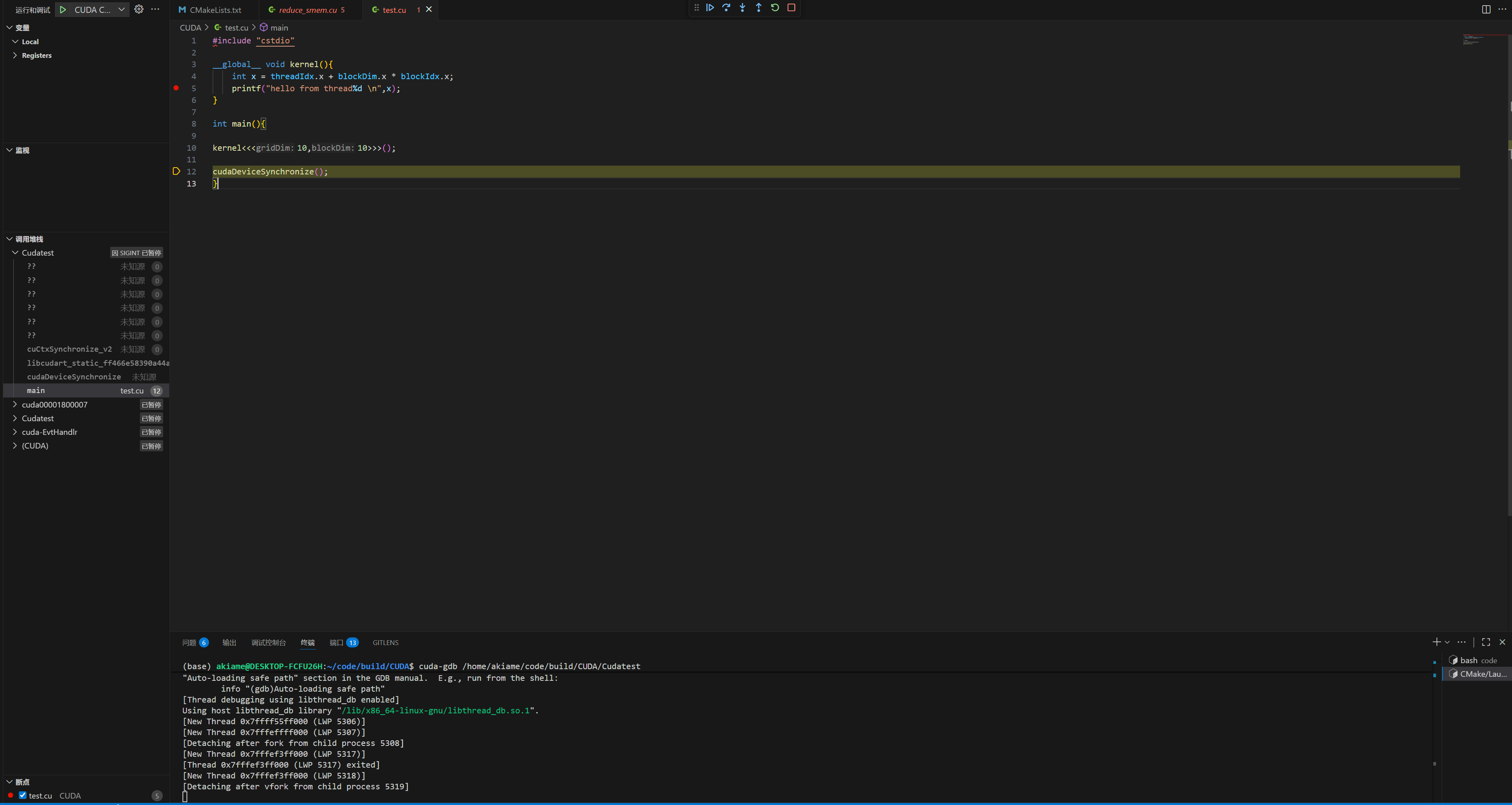Open the 调试控制台 panel tab
The height and width of the screenshot is (805, 1512).
pos(268,643)
